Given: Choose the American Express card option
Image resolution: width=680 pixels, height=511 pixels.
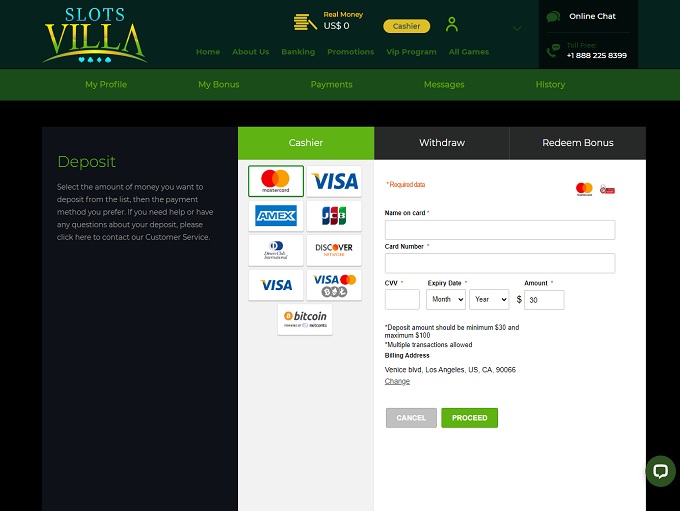Looking at the screenshot, I should click(276, 216).
